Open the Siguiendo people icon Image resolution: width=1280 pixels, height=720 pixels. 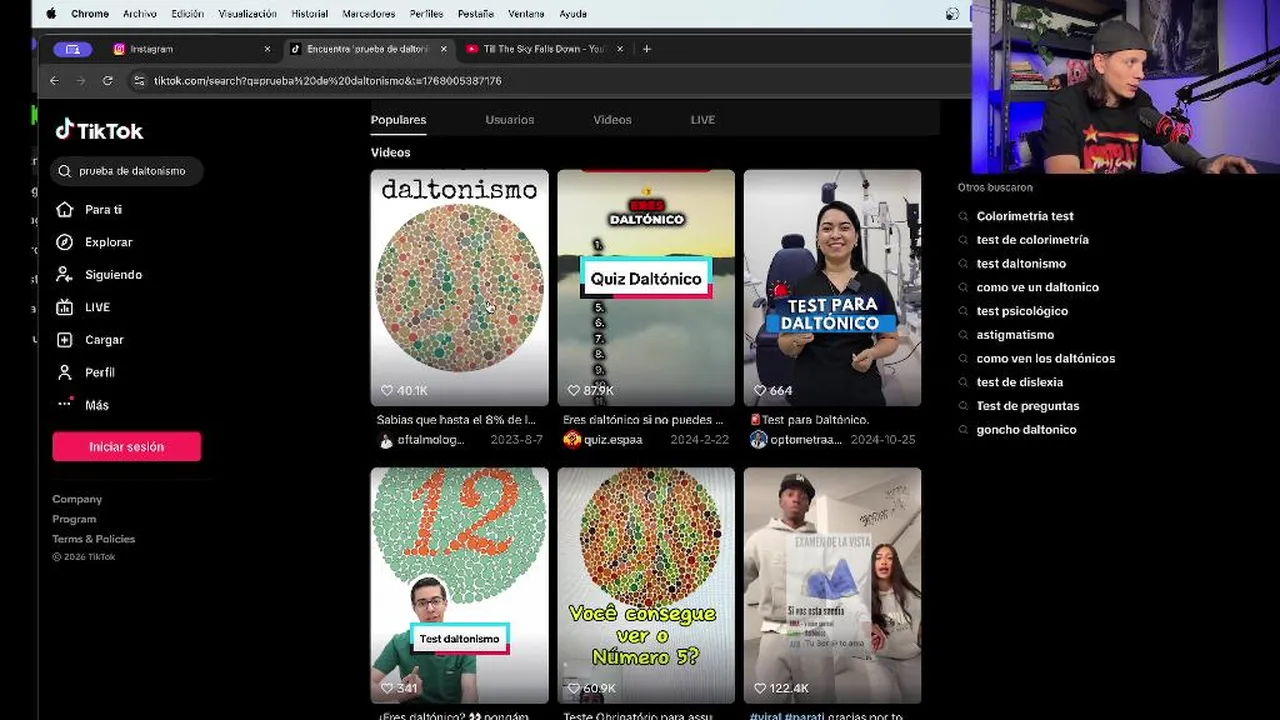[x=65, y=274]
